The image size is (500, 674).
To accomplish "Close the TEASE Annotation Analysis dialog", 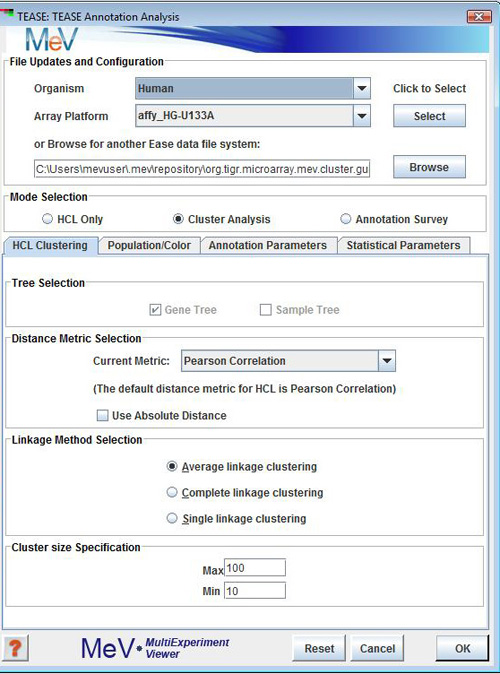I will coord(479,17).
